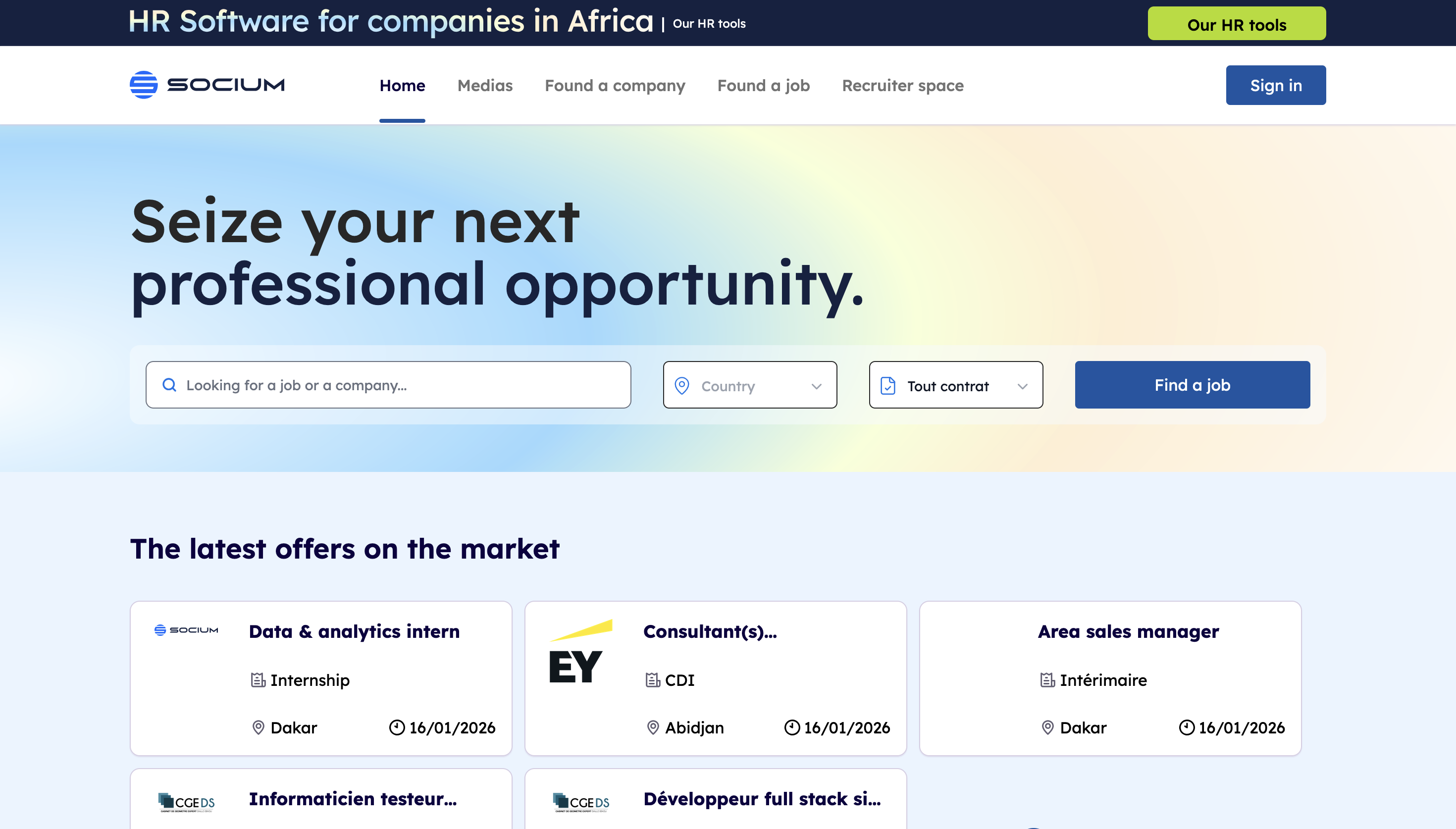
Task: Open the Area sales manager offer
Action: coord(1128,631)
